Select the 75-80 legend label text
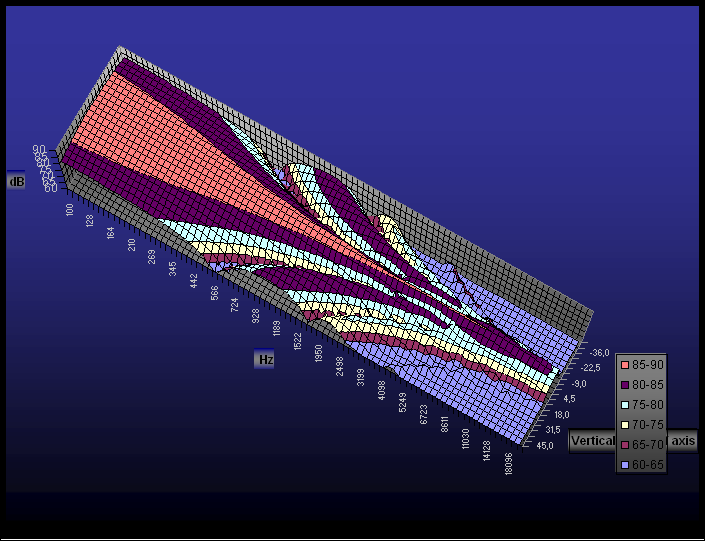Viewport: 705px width, 541px height. pos(648,405)
